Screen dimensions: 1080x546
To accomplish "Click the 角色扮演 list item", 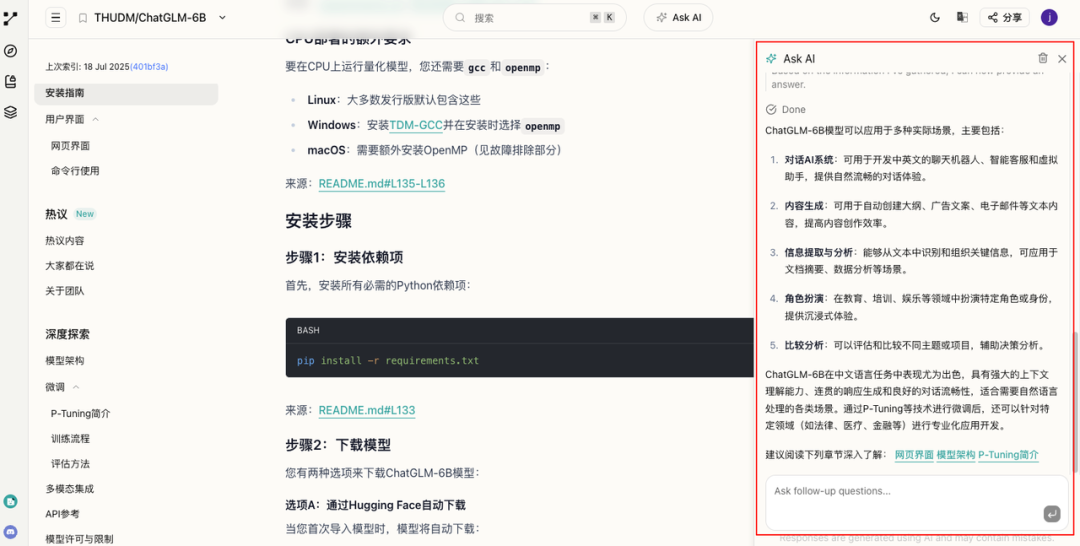I will (922, 307).
